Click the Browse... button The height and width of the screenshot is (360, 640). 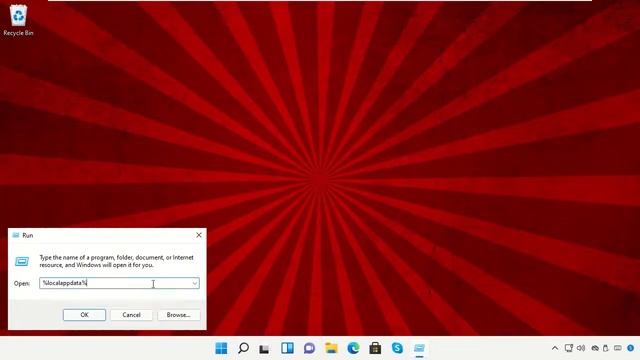[179, 315]
